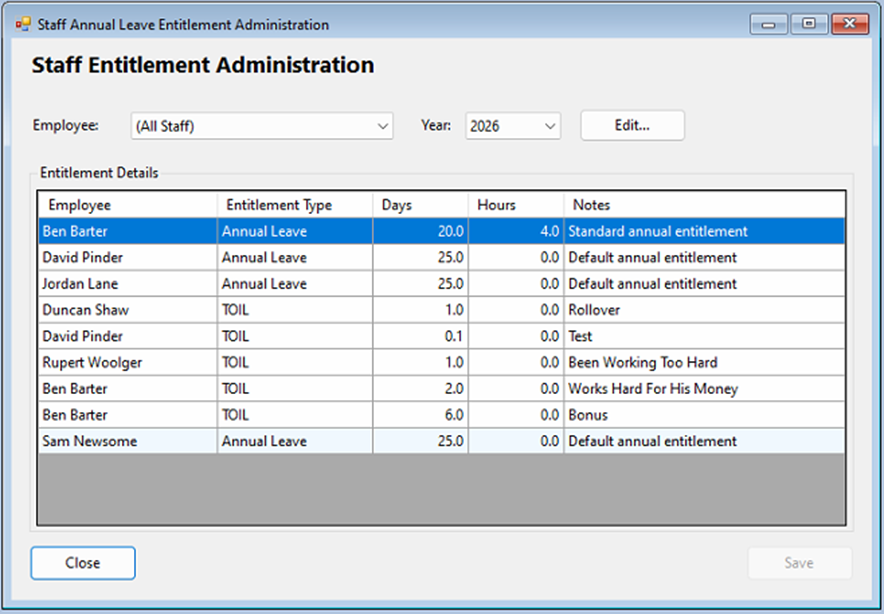Click Duncan Shaw's TOIL entitlement type cell

pos(295,310)
